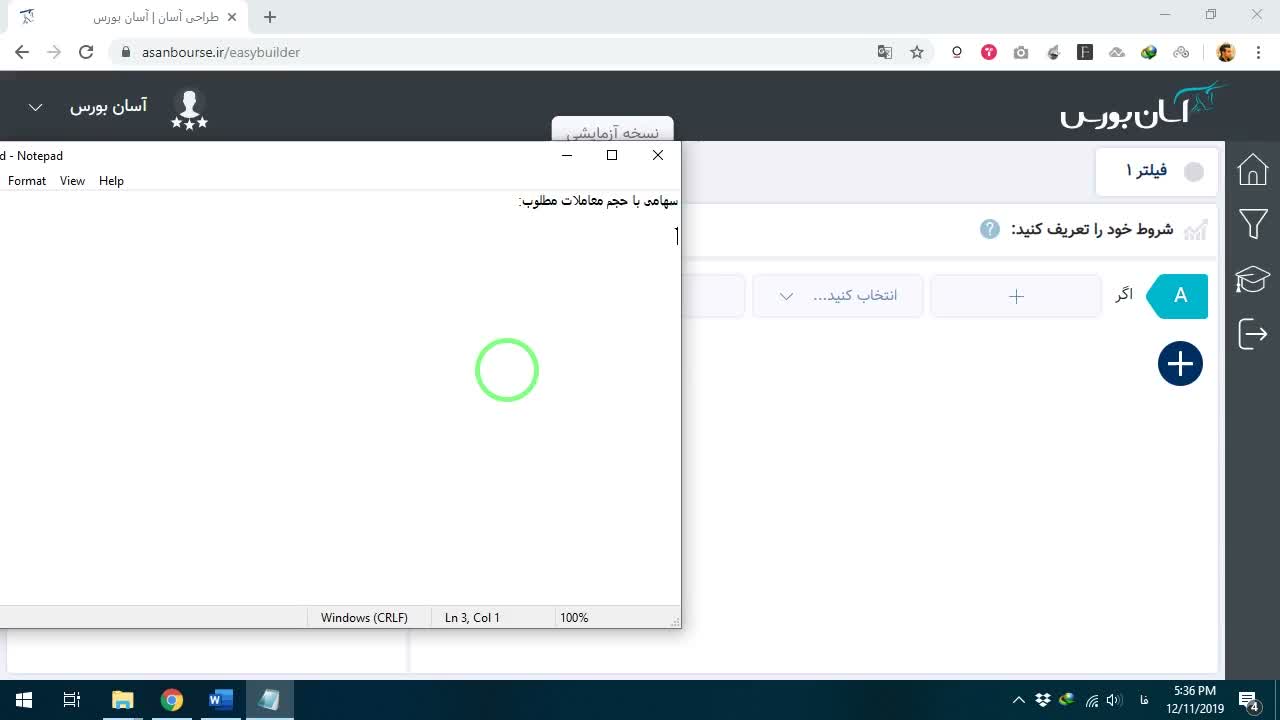Click the 100% zoom status in Notepad

point(574,618)
